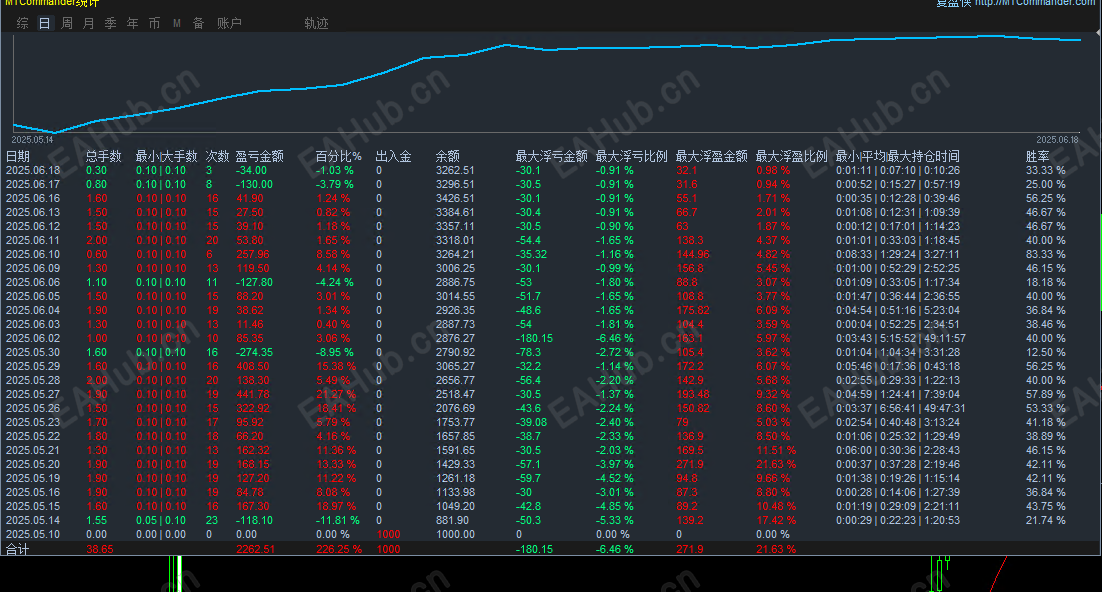
Task: Select the 2025.05.14 date cell
Action: tap(33, 520)
